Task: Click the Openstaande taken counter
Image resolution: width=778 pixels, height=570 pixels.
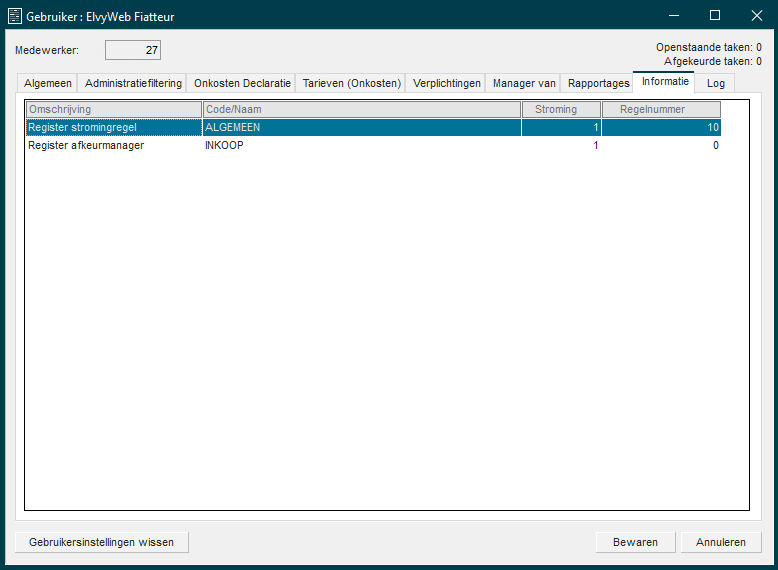Action: click(709, 47)
